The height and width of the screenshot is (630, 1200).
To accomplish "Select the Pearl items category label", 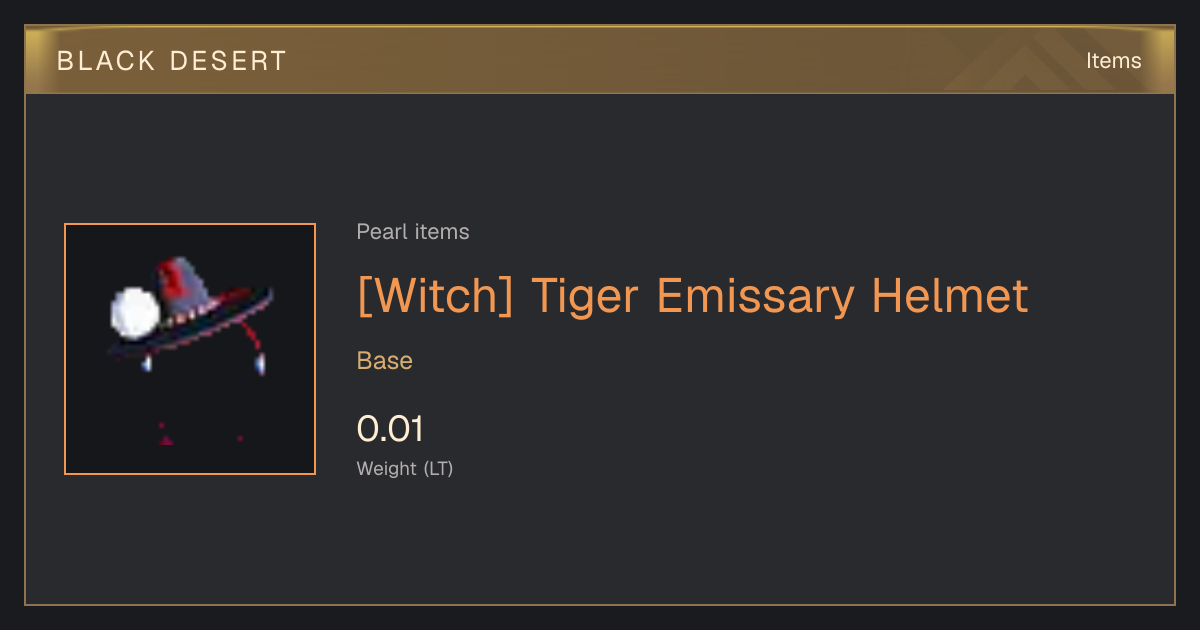I will [x=413, y=232].
